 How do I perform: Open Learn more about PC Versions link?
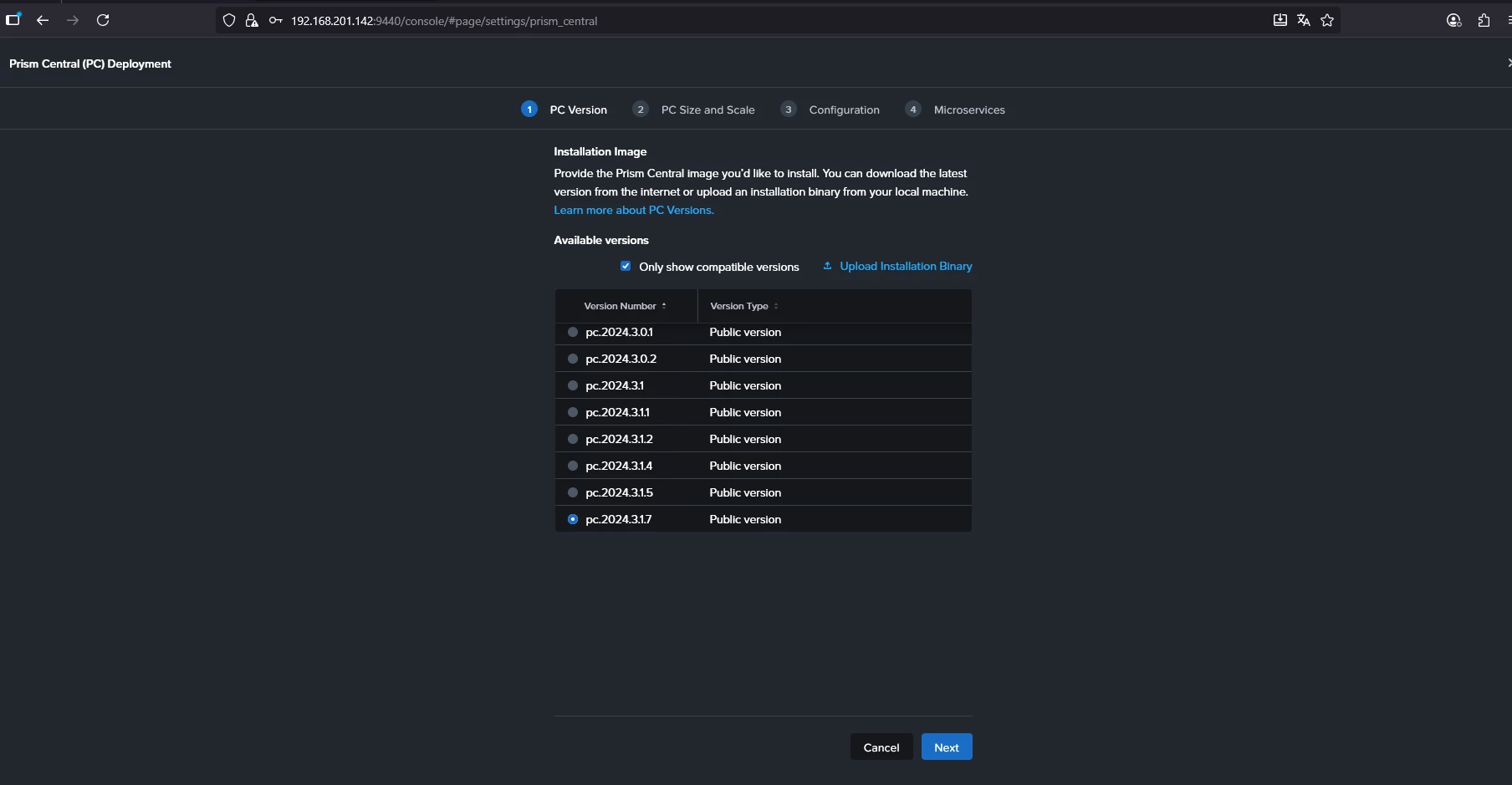pos(634,210)
